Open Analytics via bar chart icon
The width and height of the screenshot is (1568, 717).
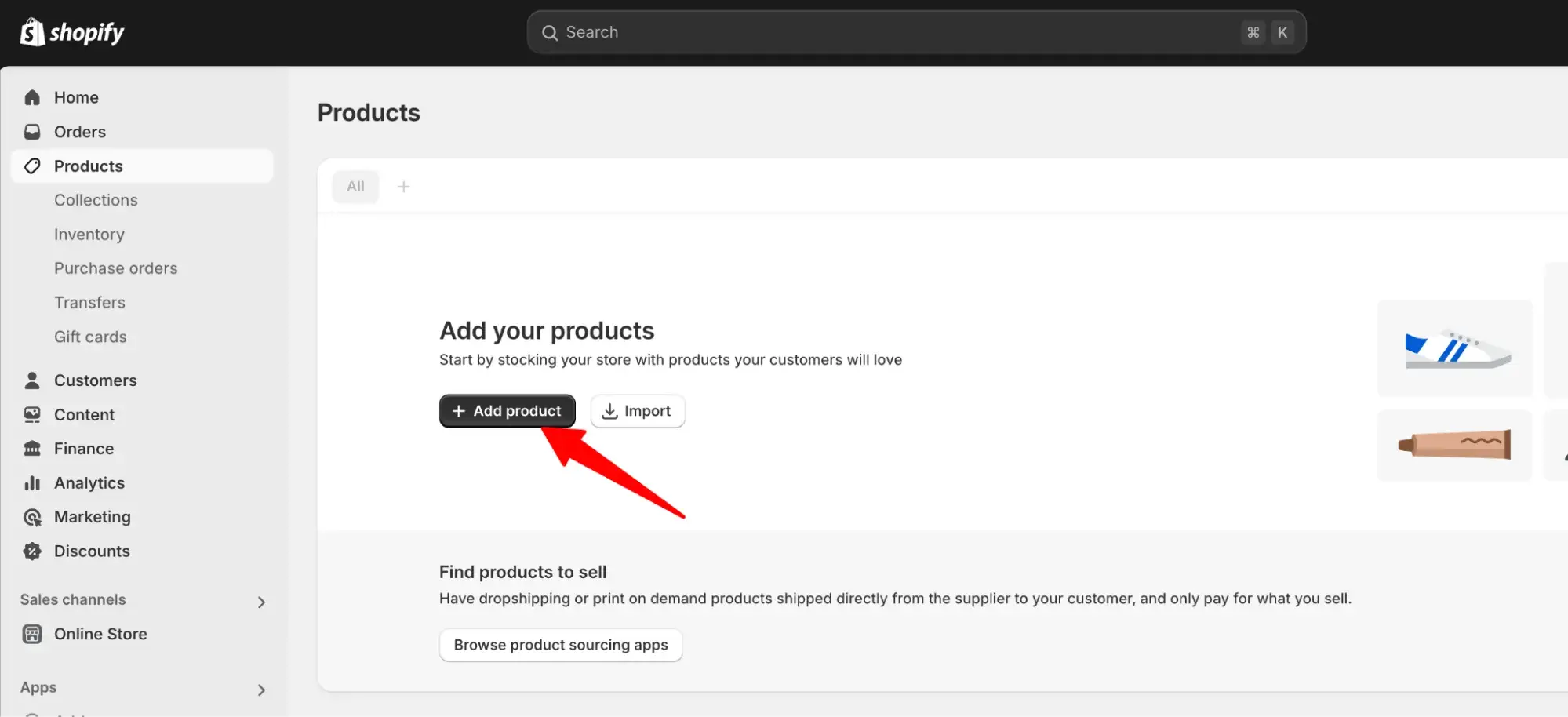(32, 483)
